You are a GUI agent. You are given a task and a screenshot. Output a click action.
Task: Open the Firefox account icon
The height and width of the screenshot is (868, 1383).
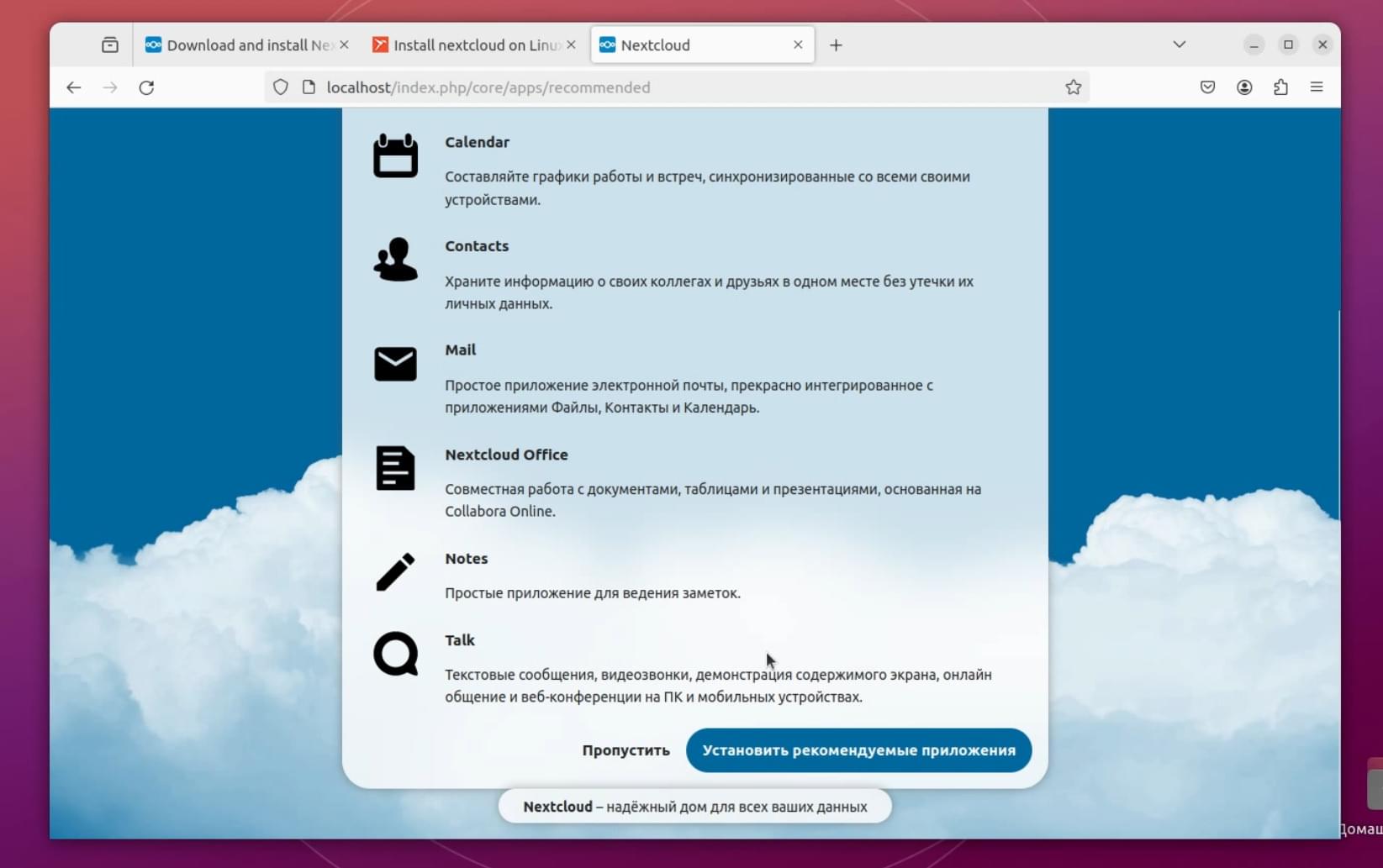tap(1244, 87)
